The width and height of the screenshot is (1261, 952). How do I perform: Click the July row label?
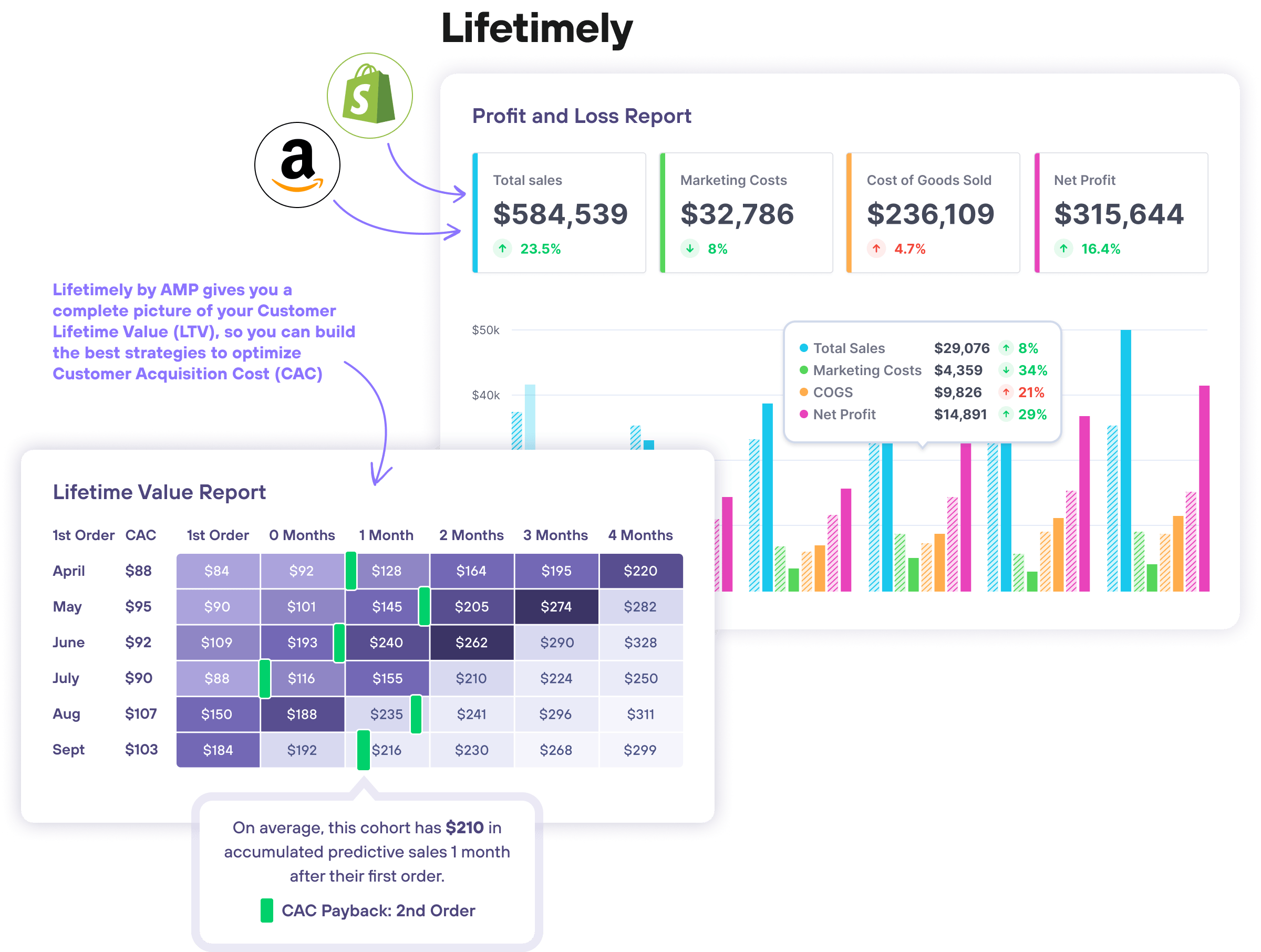click(66, 678)
